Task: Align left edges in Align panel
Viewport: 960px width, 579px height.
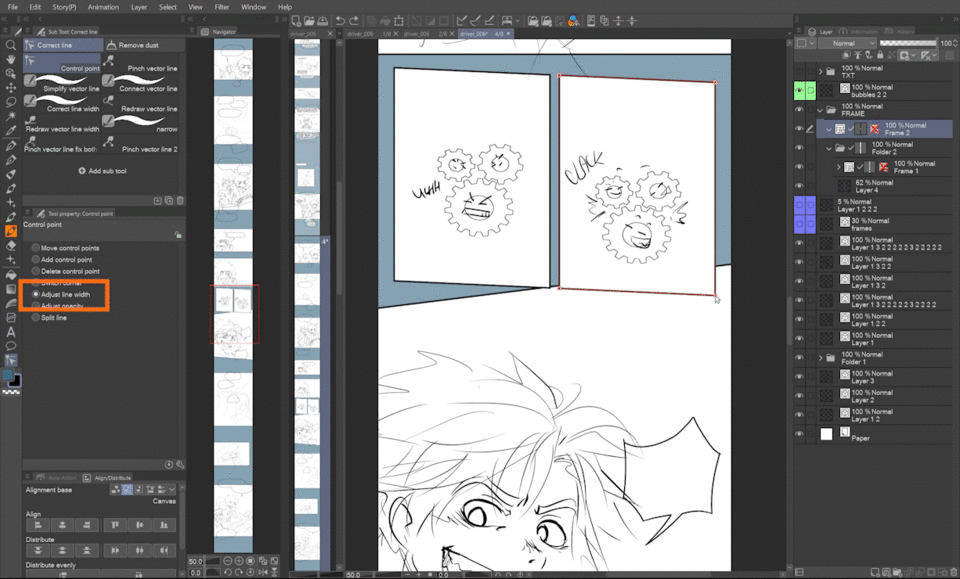Action: (x=38, y=525)
